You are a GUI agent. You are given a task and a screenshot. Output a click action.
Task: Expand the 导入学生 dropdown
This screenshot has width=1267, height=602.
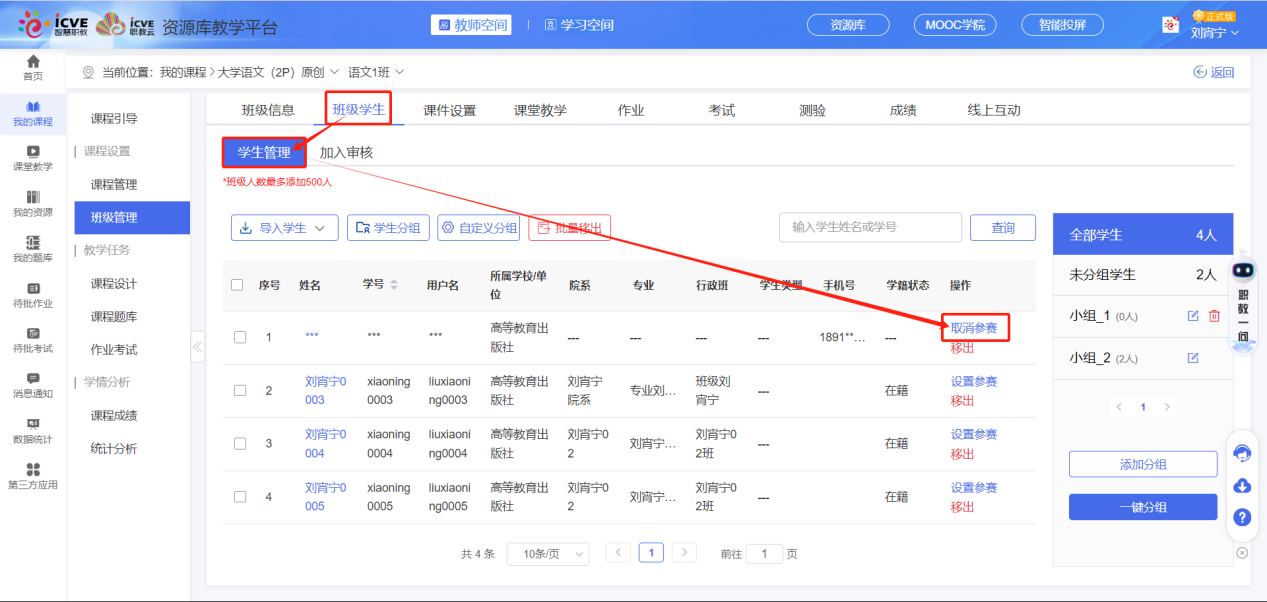click(x=284, y=227)
